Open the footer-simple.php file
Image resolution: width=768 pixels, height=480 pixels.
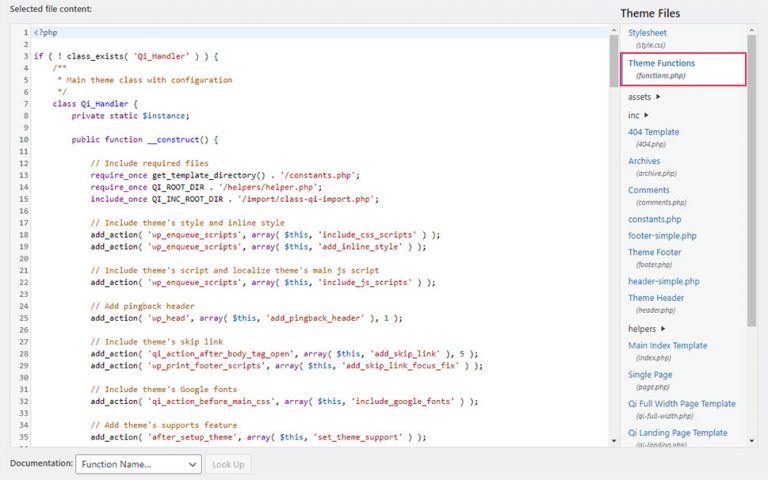point(662,236)
